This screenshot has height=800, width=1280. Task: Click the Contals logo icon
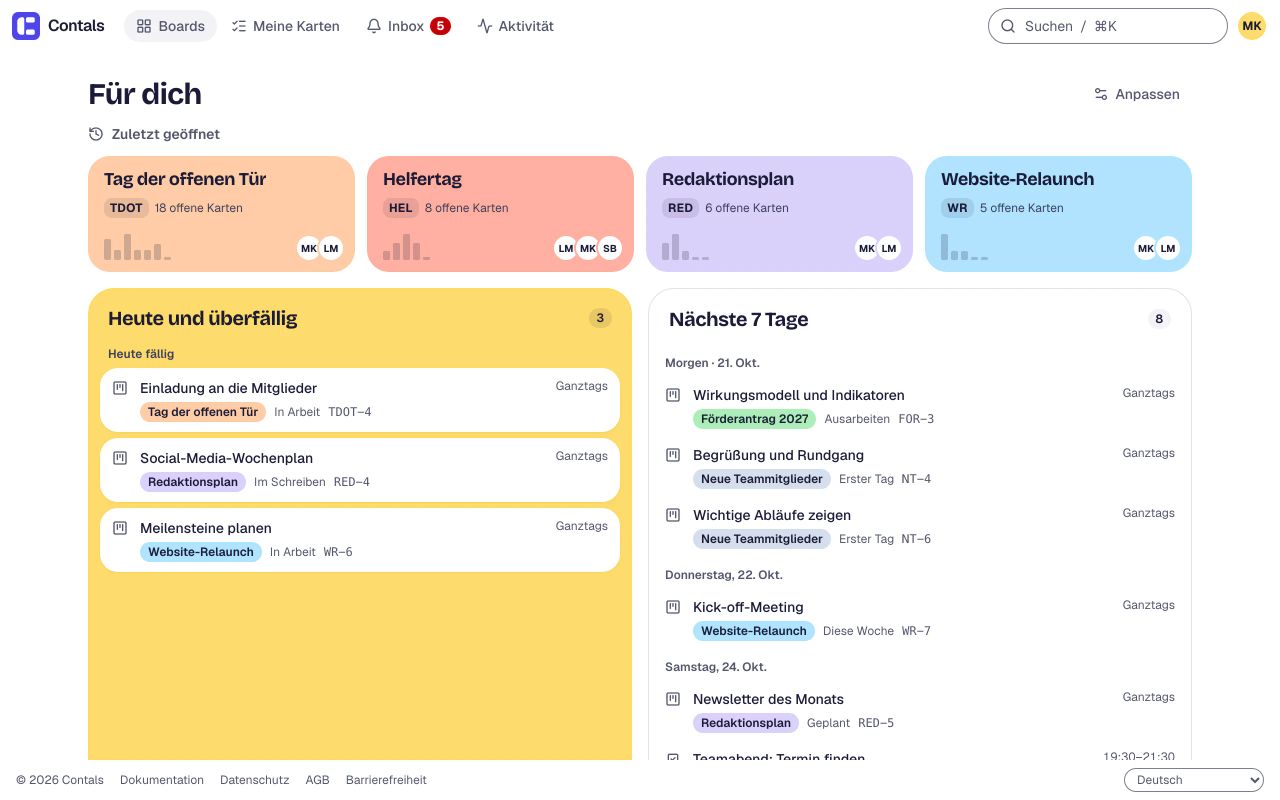(26, 26)
